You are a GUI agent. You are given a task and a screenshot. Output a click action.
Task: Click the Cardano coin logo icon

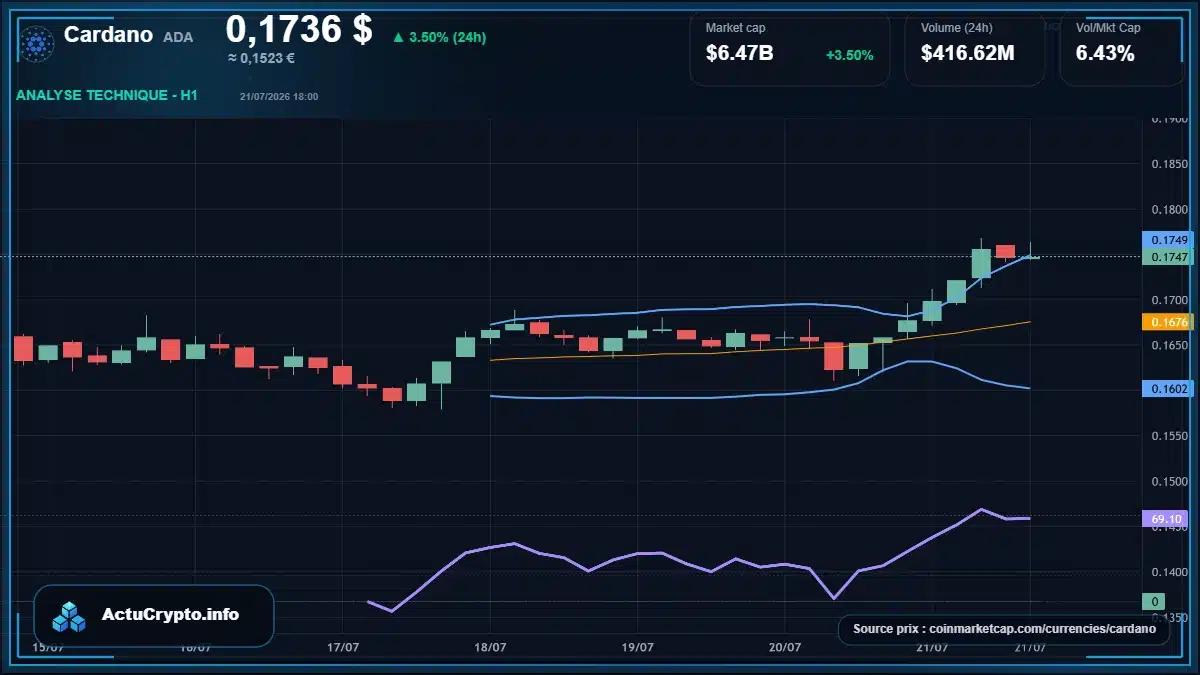pyautogui.click(x=37, y=43)
